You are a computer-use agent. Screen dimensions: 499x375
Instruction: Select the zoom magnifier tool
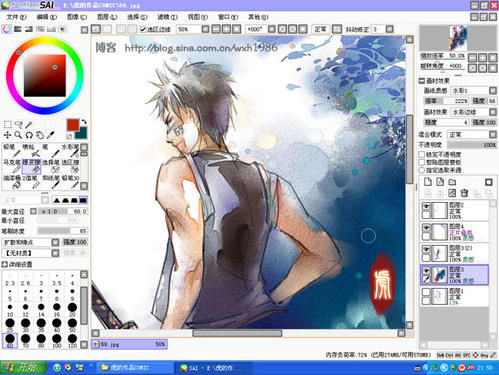tap(18, 135)
